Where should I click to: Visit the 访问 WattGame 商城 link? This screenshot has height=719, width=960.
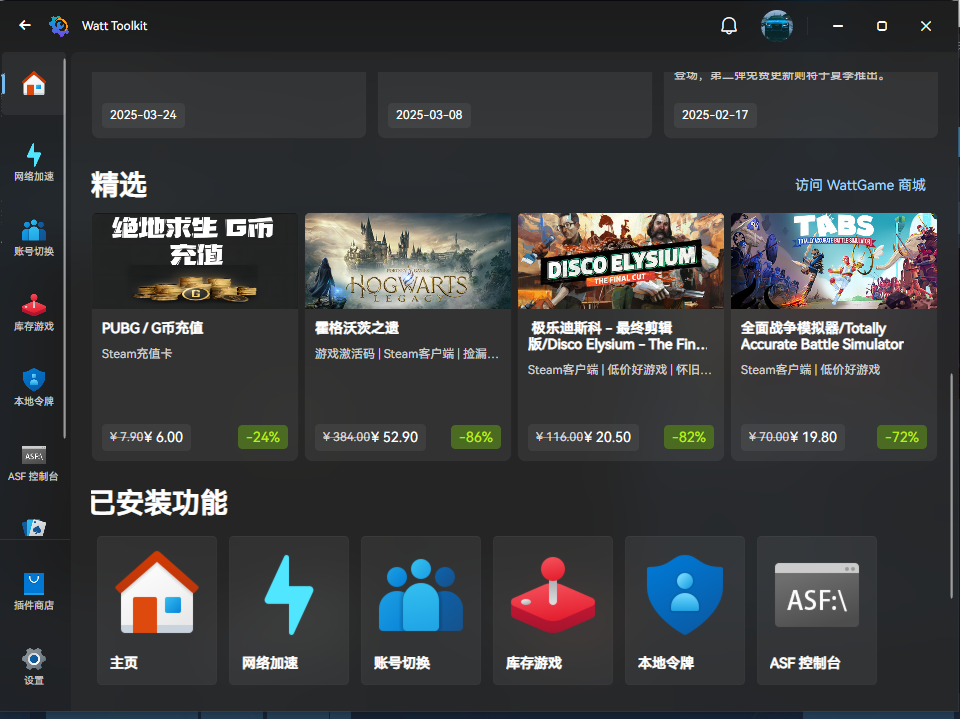click(x=860, y=185)
